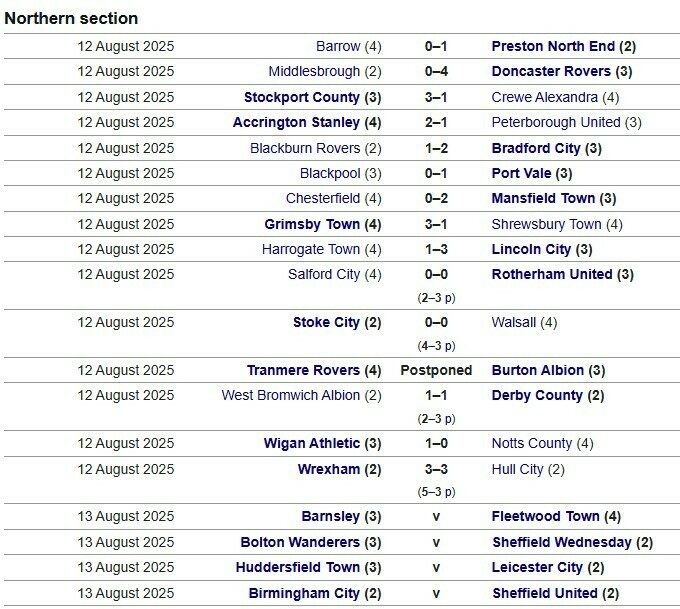Viewport: 680px width, 609px height.
Task: Open the Preston North End team link
Action: point(553,46)
